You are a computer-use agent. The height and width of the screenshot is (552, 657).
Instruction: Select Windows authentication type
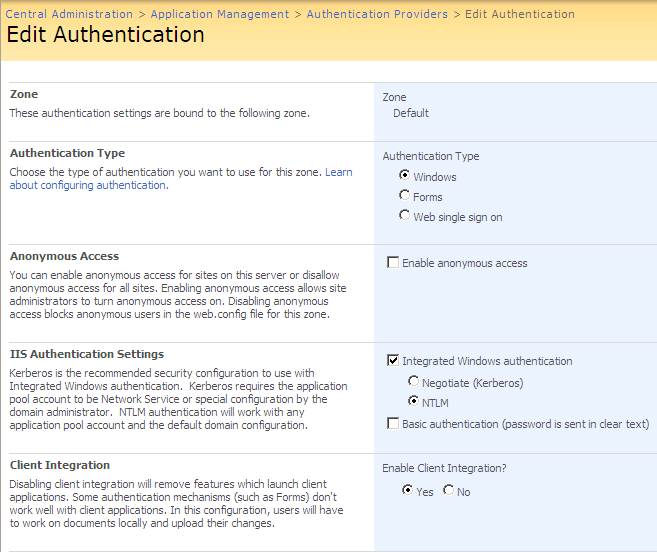404,175
